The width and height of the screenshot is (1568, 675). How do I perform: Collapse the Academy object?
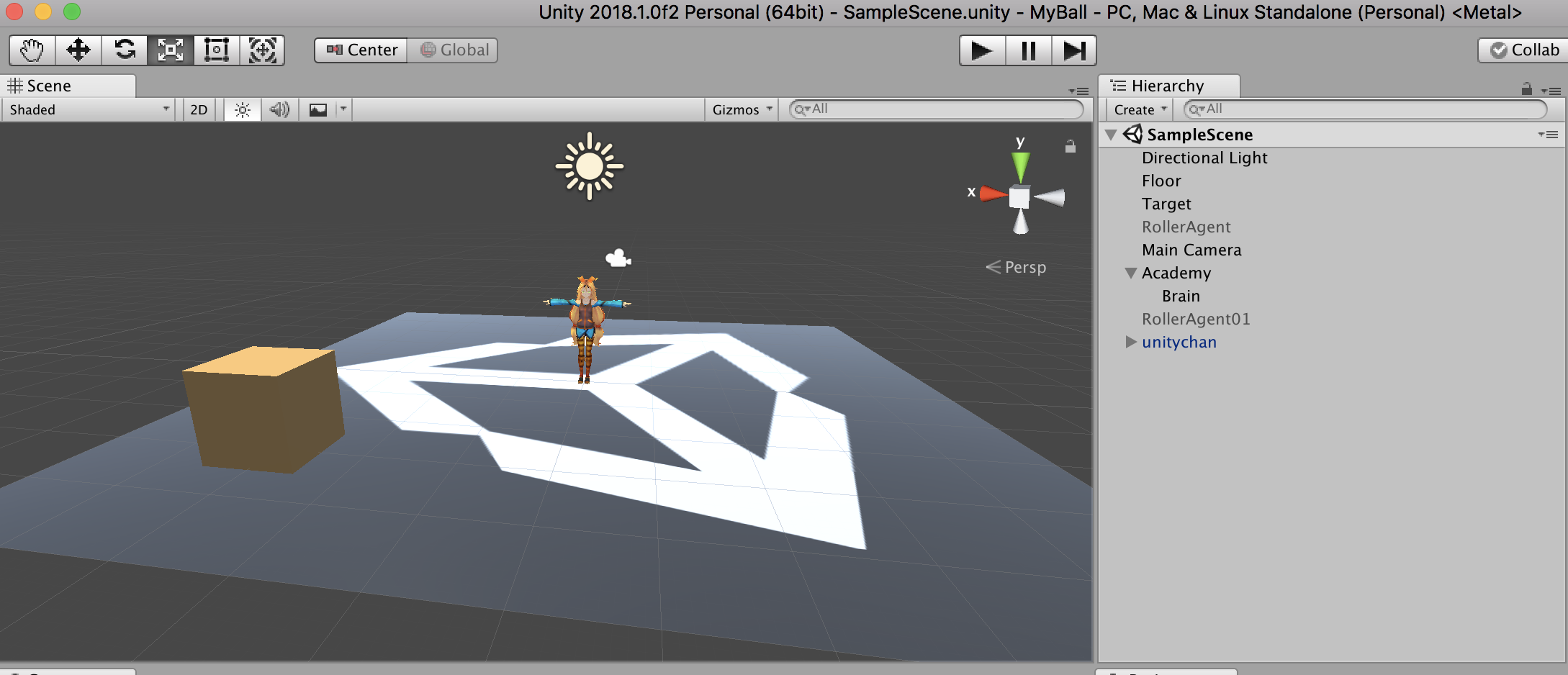coord(1131,273)
